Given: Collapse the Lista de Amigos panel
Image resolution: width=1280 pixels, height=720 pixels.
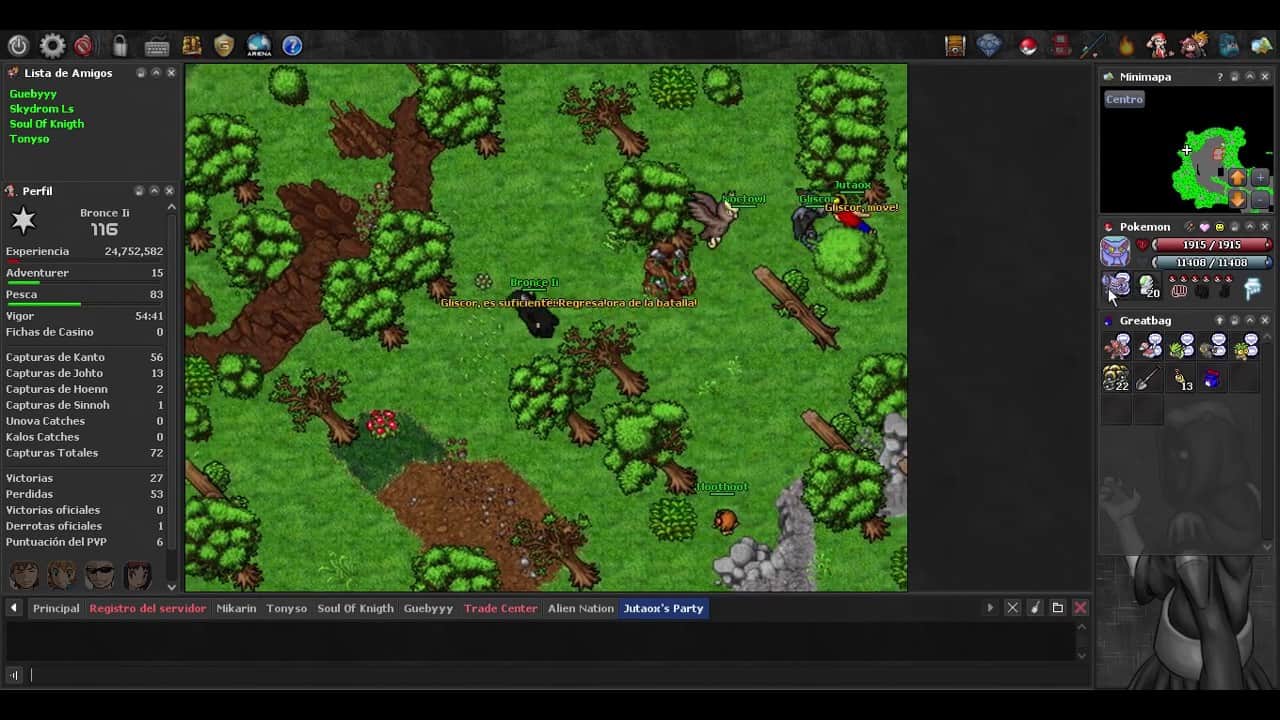Looking at the screenshot, I should [x=156, y=73].
